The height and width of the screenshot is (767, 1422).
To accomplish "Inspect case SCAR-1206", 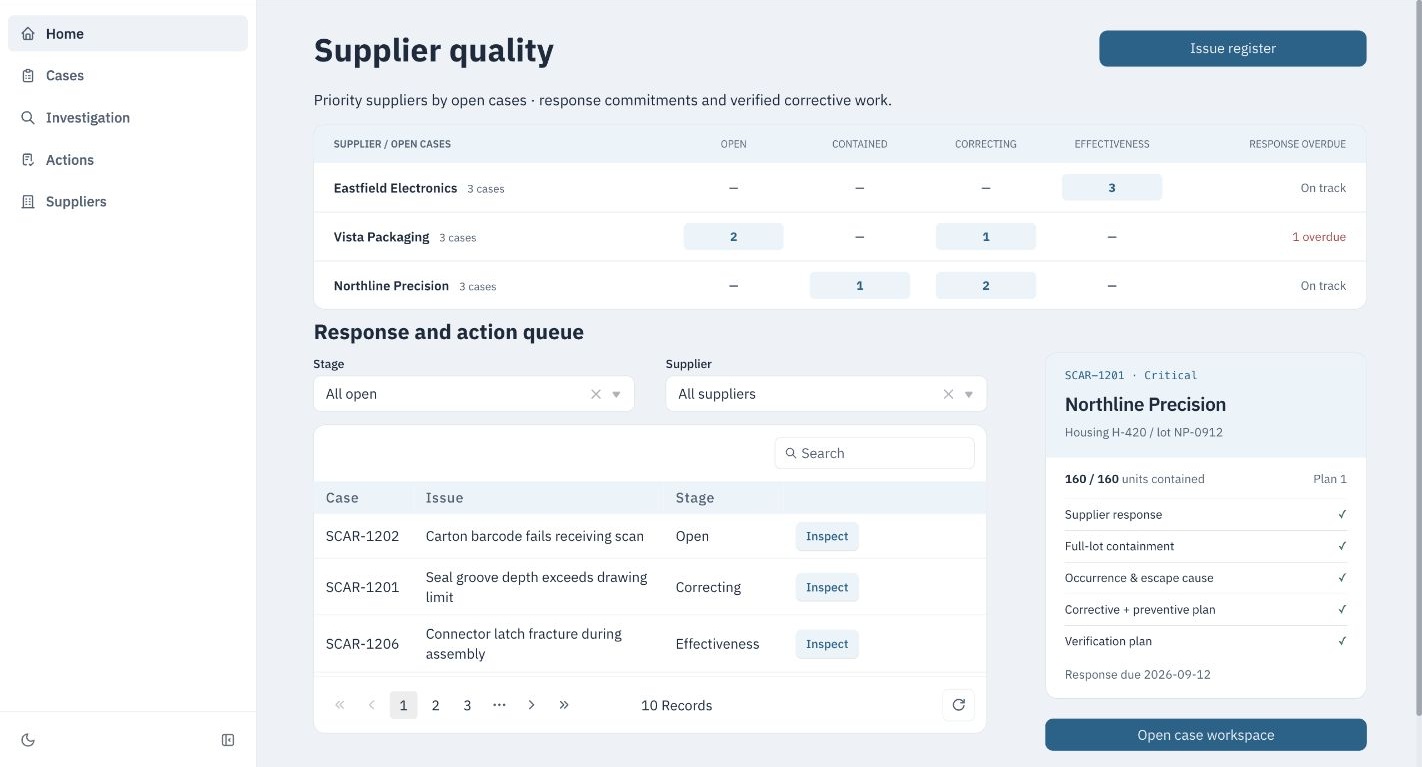I will pyautogui.click(x=827, y=644).
